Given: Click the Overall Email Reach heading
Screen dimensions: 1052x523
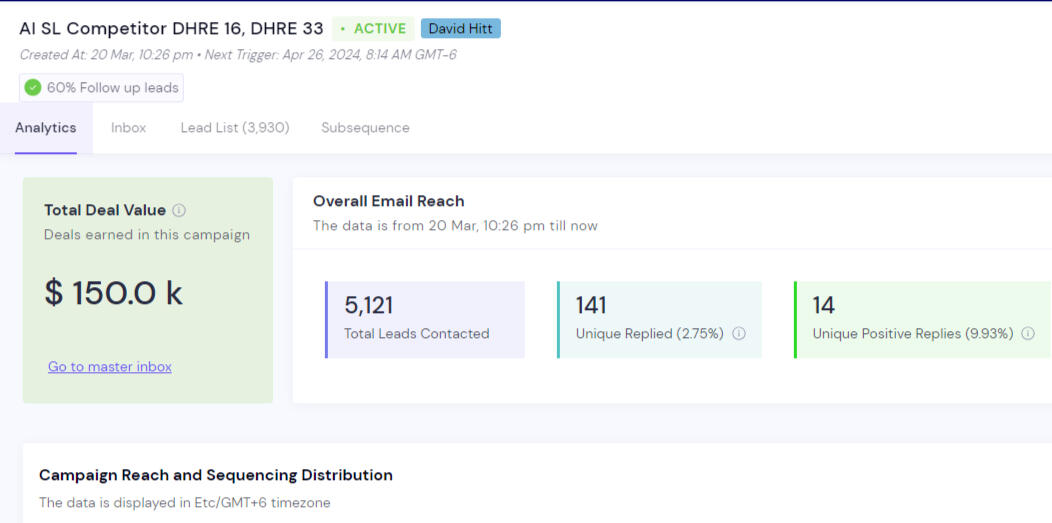Looking at the screenshot, I should point(388,201).
